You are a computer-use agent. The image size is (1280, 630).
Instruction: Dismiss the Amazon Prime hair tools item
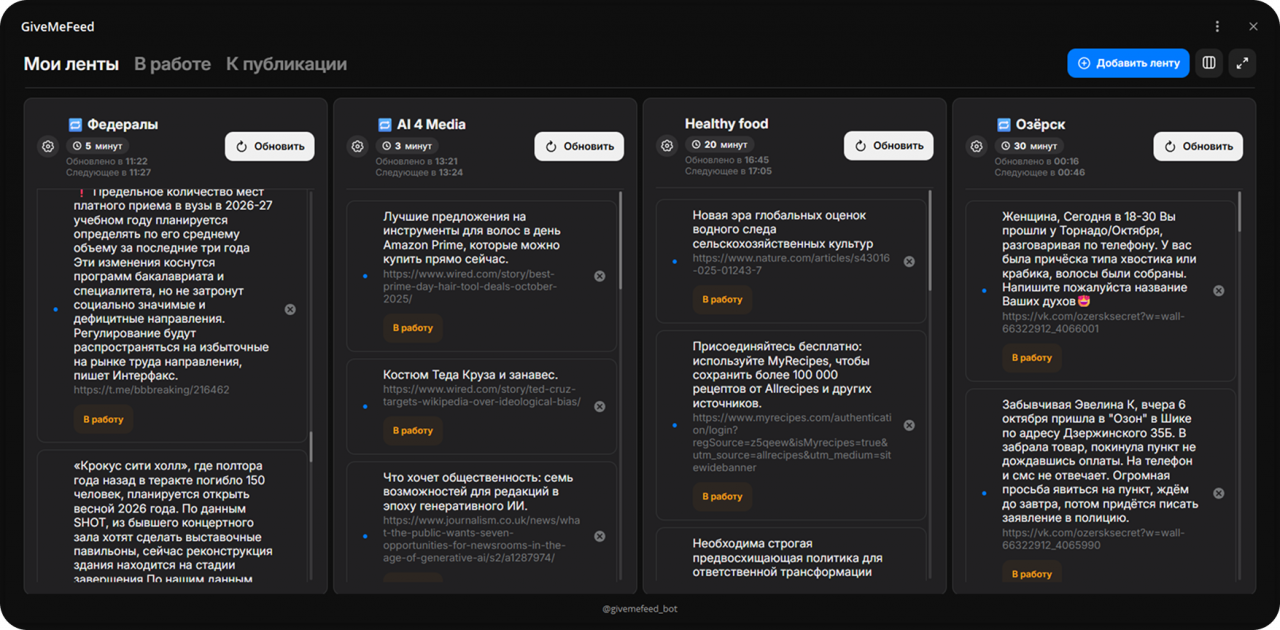[600, 276]
